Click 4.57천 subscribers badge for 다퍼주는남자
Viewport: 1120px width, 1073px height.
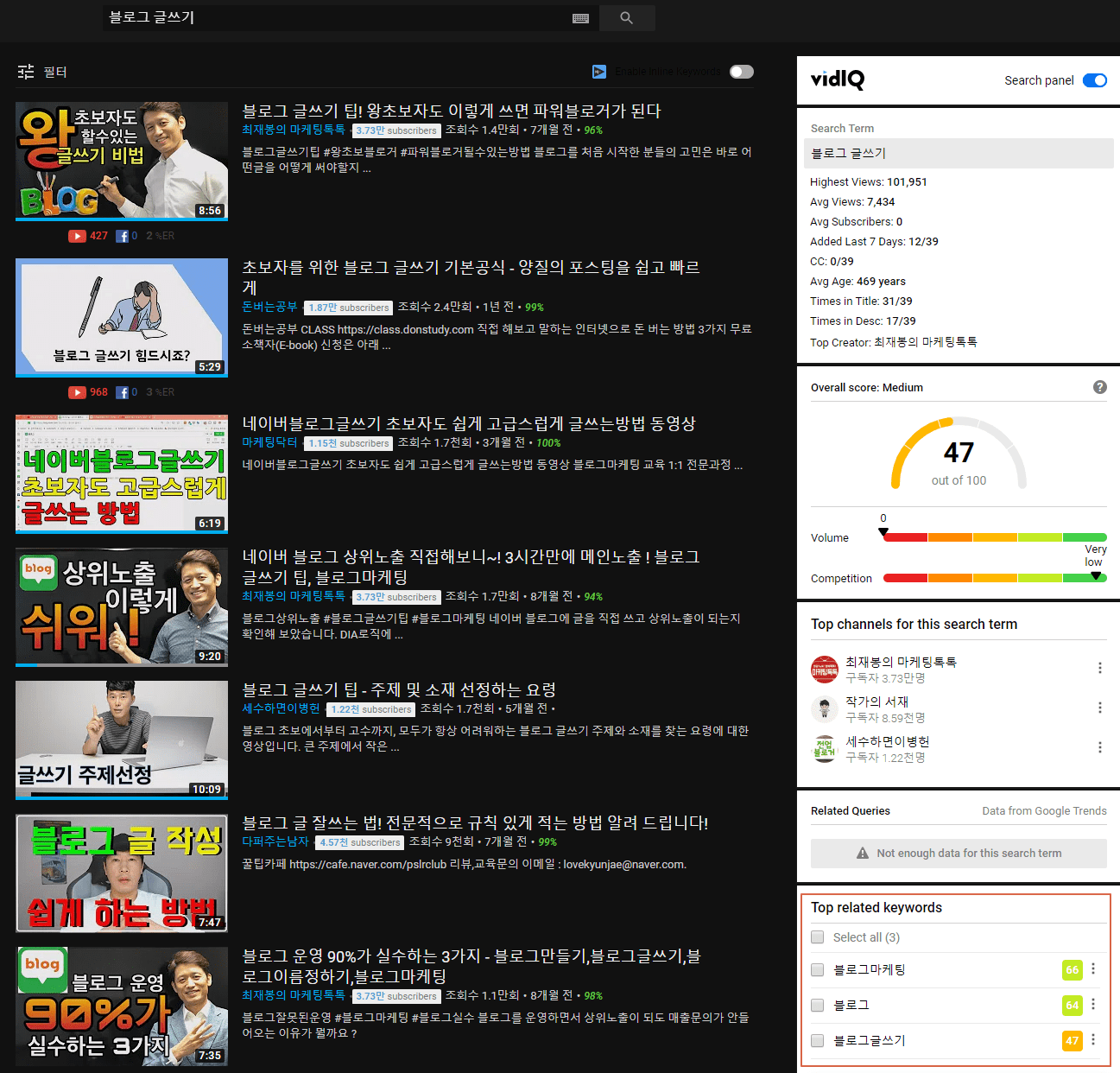(360, 842)
